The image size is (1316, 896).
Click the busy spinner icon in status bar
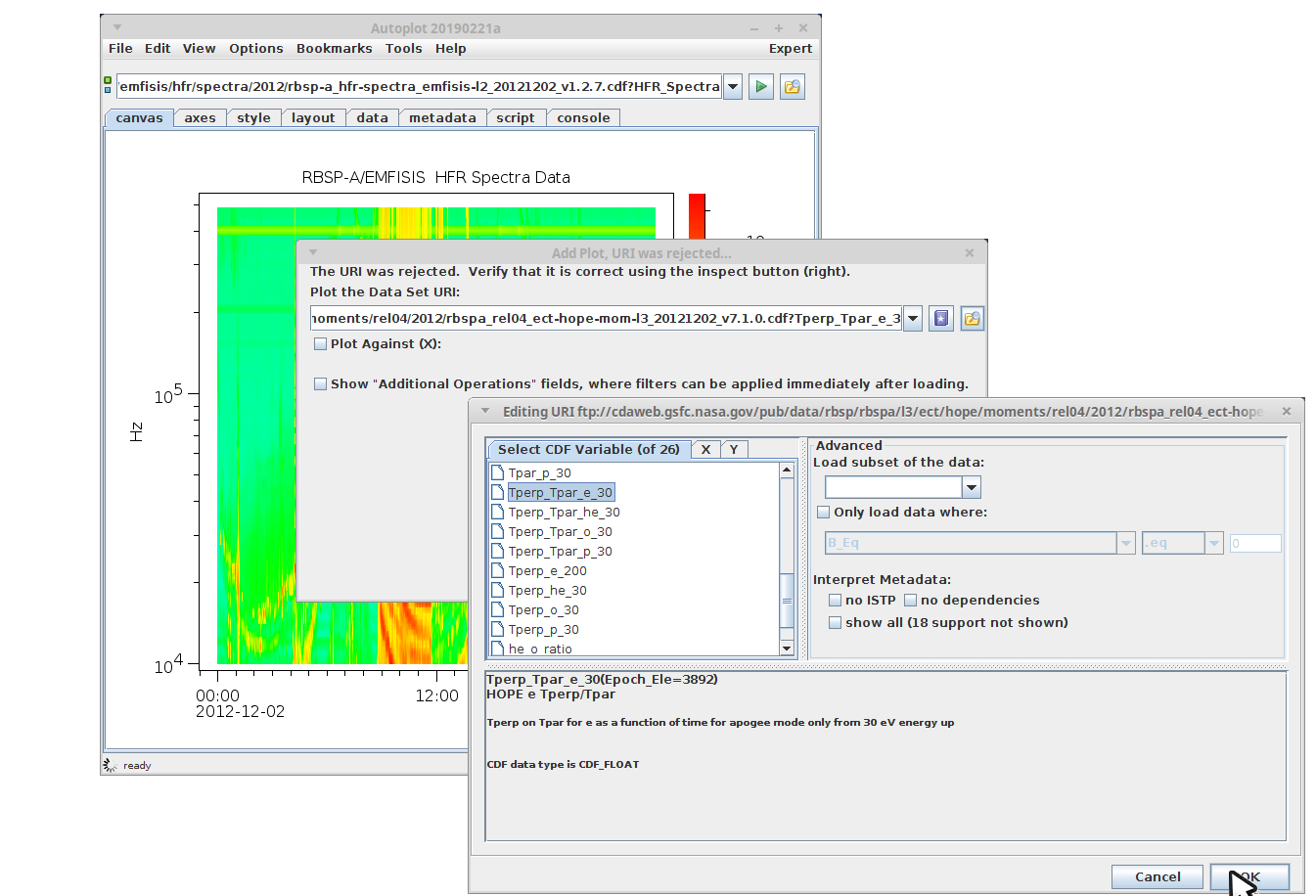(x=111, y=765)
